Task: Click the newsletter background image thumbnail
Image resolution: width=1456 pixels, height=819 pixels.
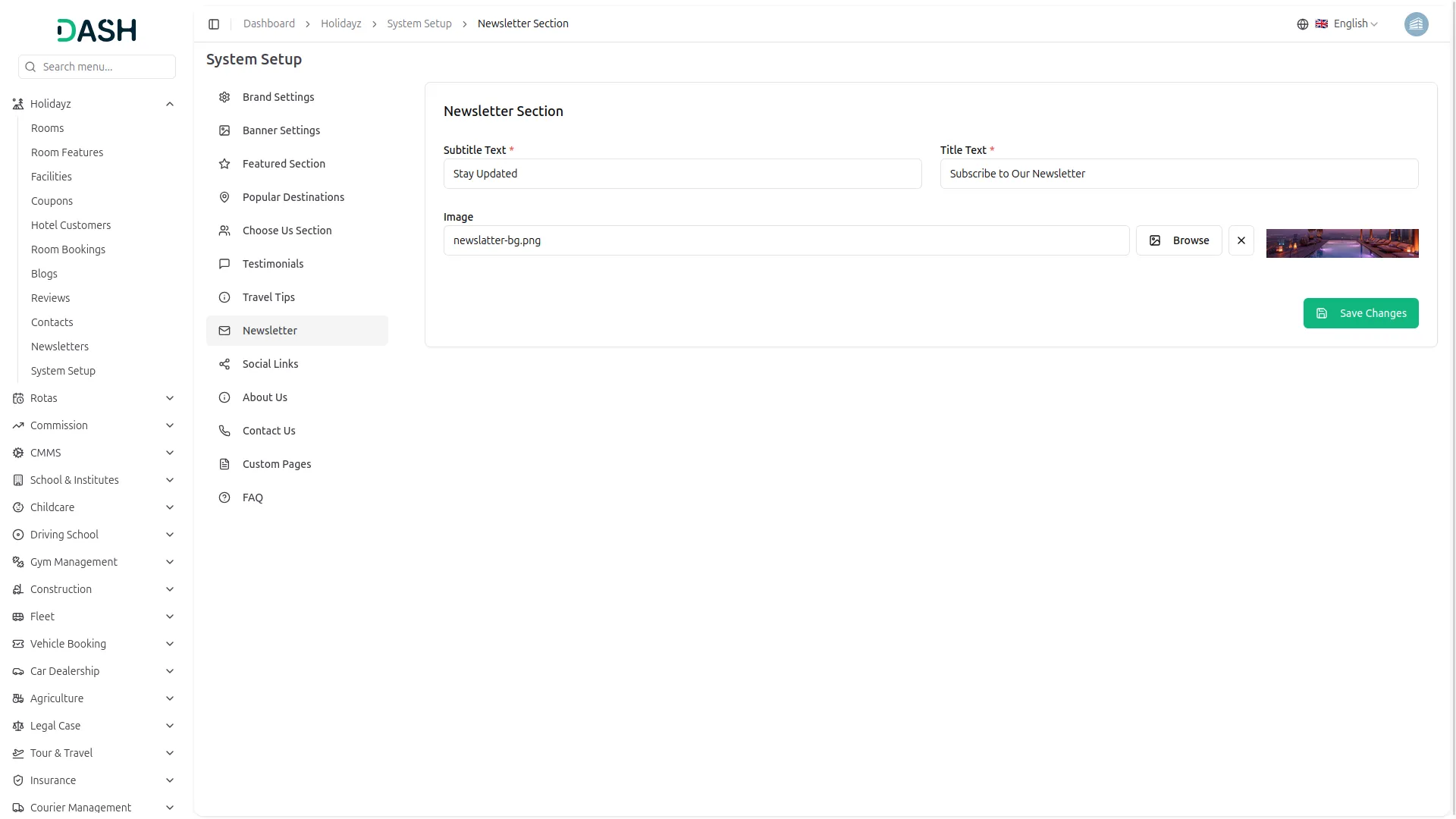Action: point(1342,243)
